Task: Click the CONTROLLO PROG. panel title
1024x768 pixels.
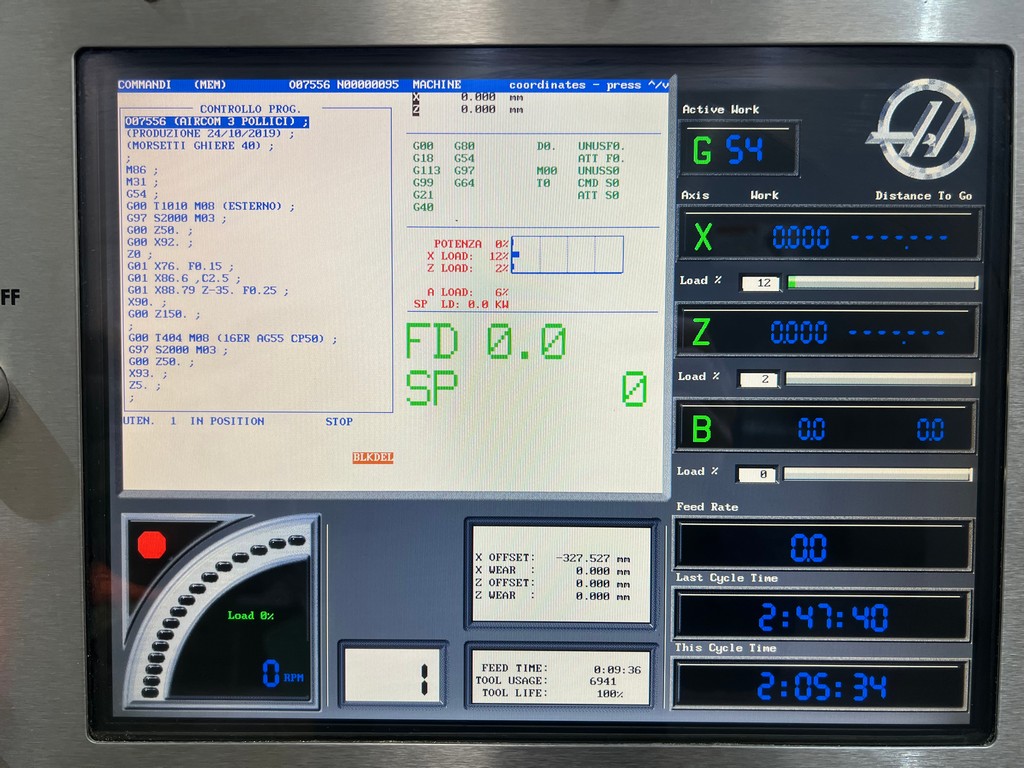Action: [x=250, y=108]
